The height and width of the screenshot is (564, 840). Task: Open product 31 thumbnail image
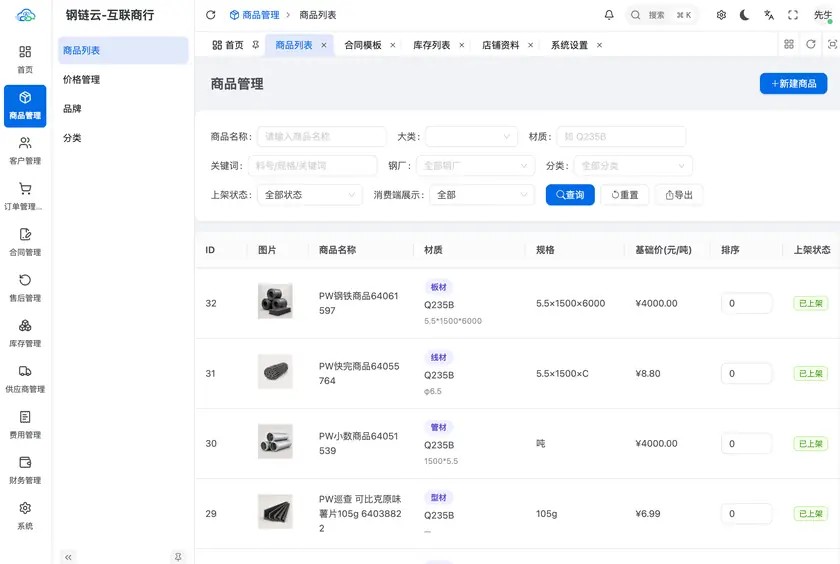coord(275,371)
